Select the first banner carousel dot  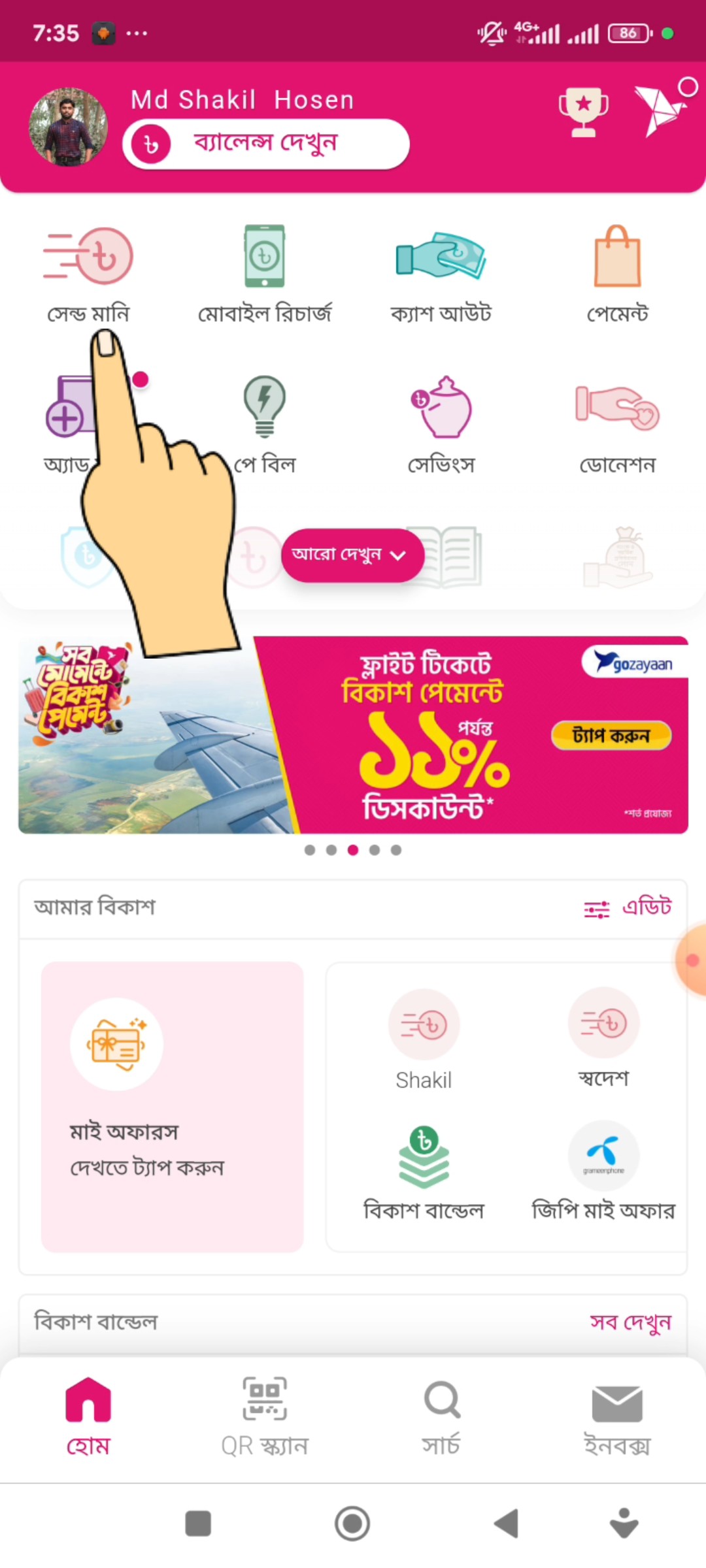click(x=310, y=850)
